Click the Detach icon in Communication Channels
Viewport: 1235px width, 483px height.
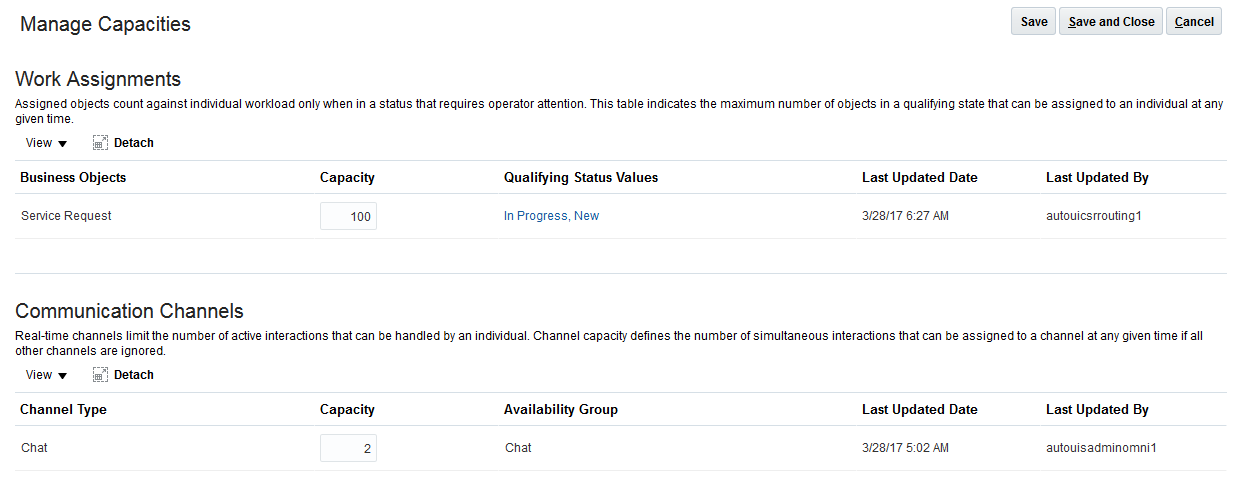pyautogui.click(x=100, y=375)
